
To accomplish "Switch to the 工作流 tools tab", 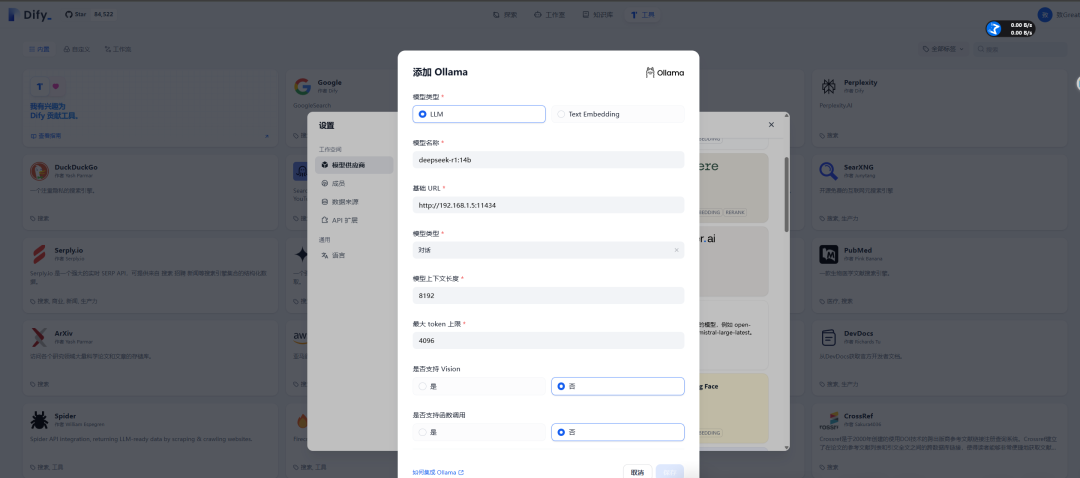I will (x=118, y=50).
